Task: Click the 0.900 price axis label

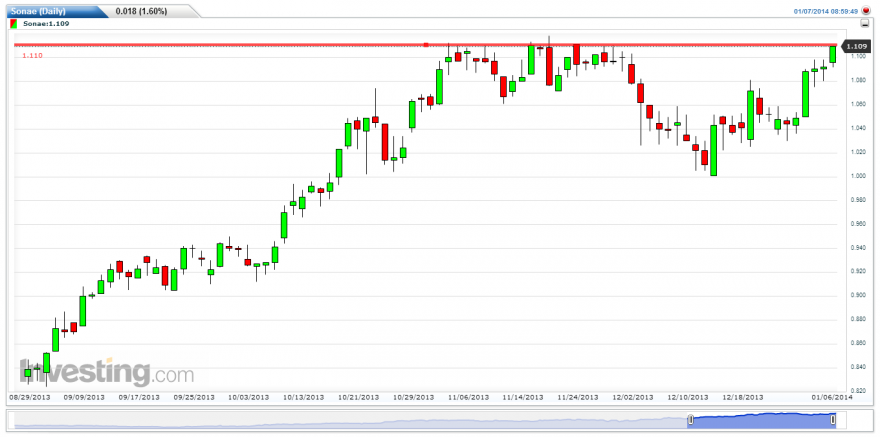Action: point(859,295)
